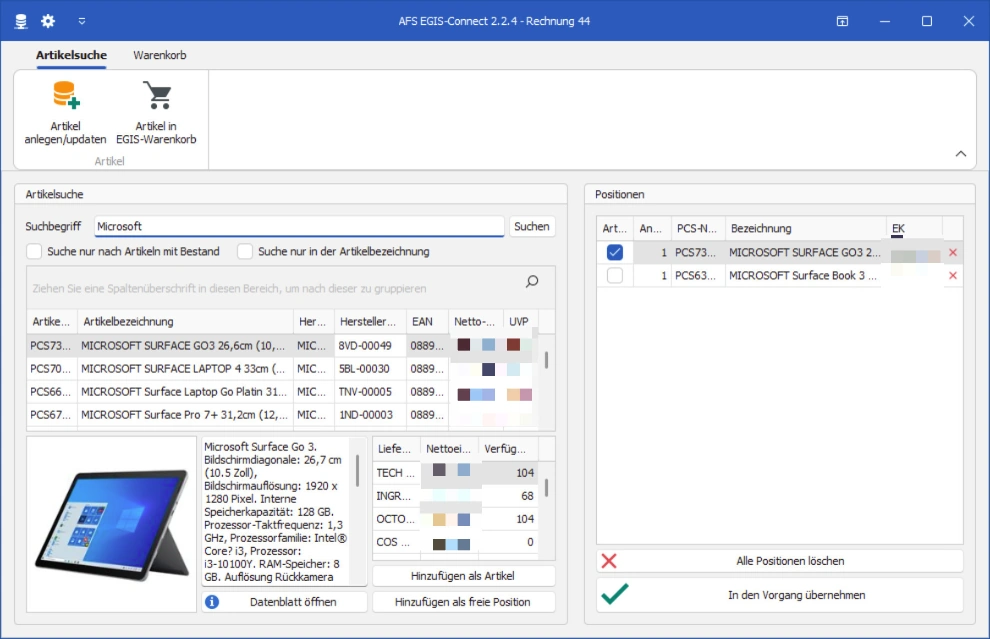Click Datenblatt öffnen button

285,602
